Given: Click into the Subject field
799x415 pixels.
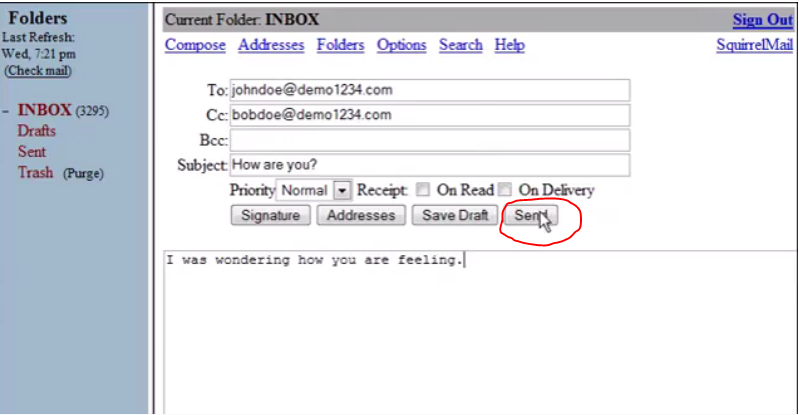Looking at the screenshot, I should [430, 165].
